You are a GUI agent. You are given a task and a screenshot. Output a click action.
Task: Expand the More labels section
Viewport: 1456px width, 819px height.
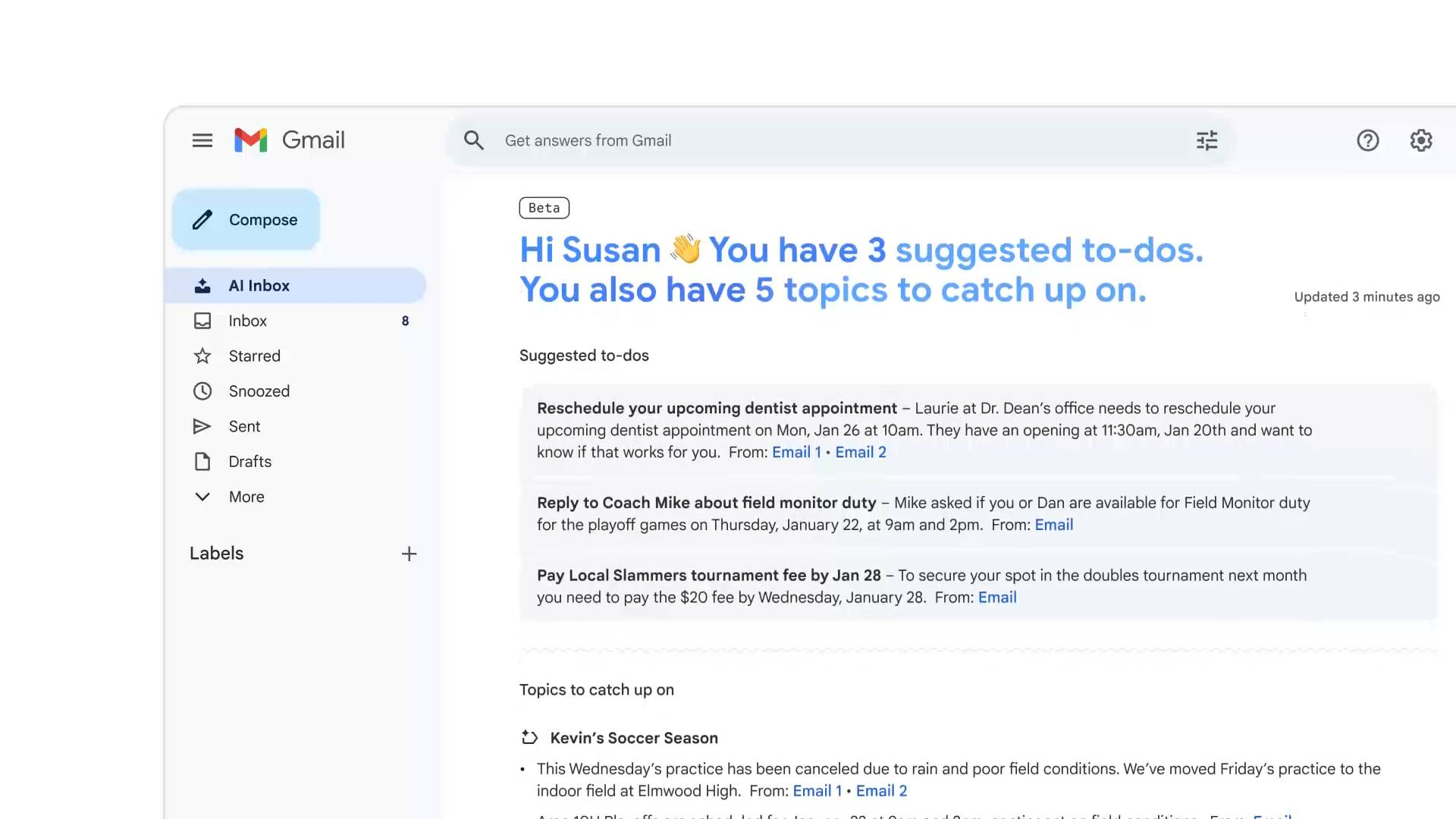pos(246,497)
